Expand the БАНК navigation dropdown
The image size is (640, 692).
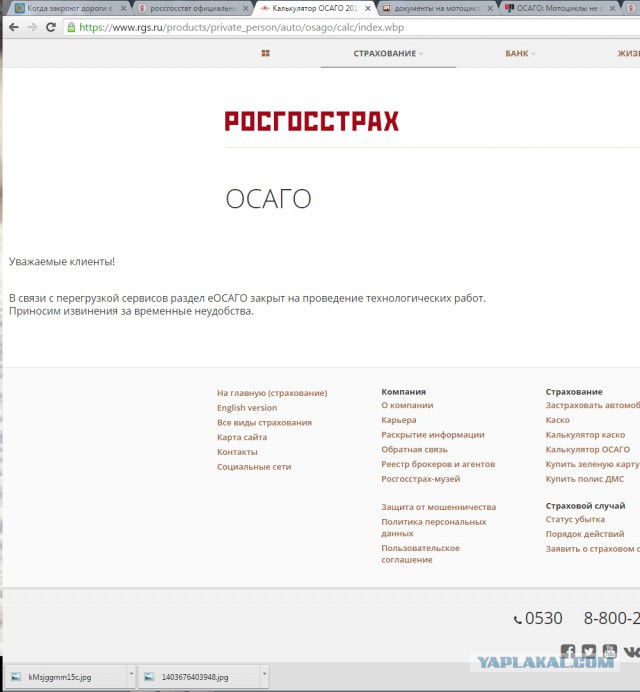tap(520, 53)
